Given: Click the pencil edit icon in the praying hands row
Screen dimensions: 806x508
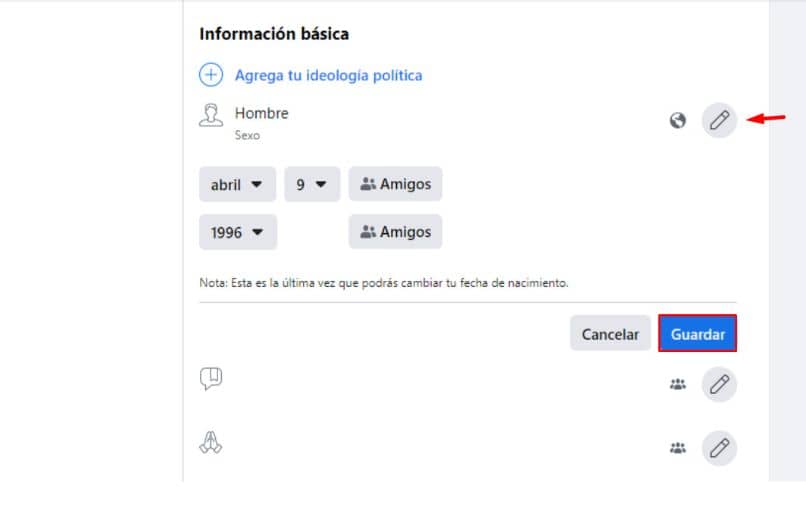Looking at the screenshot, I should tap(719, 449).
